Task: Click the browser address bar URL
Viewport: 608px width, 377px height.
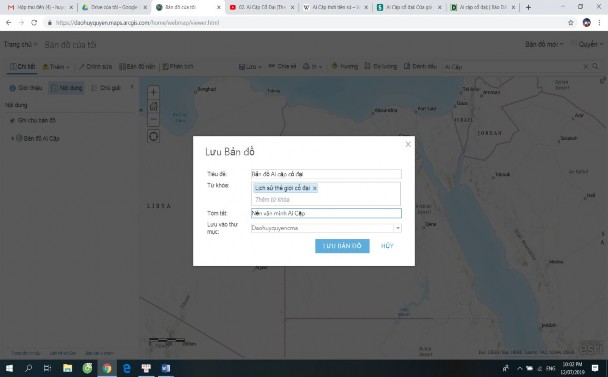Action: (x=137, y=22)
